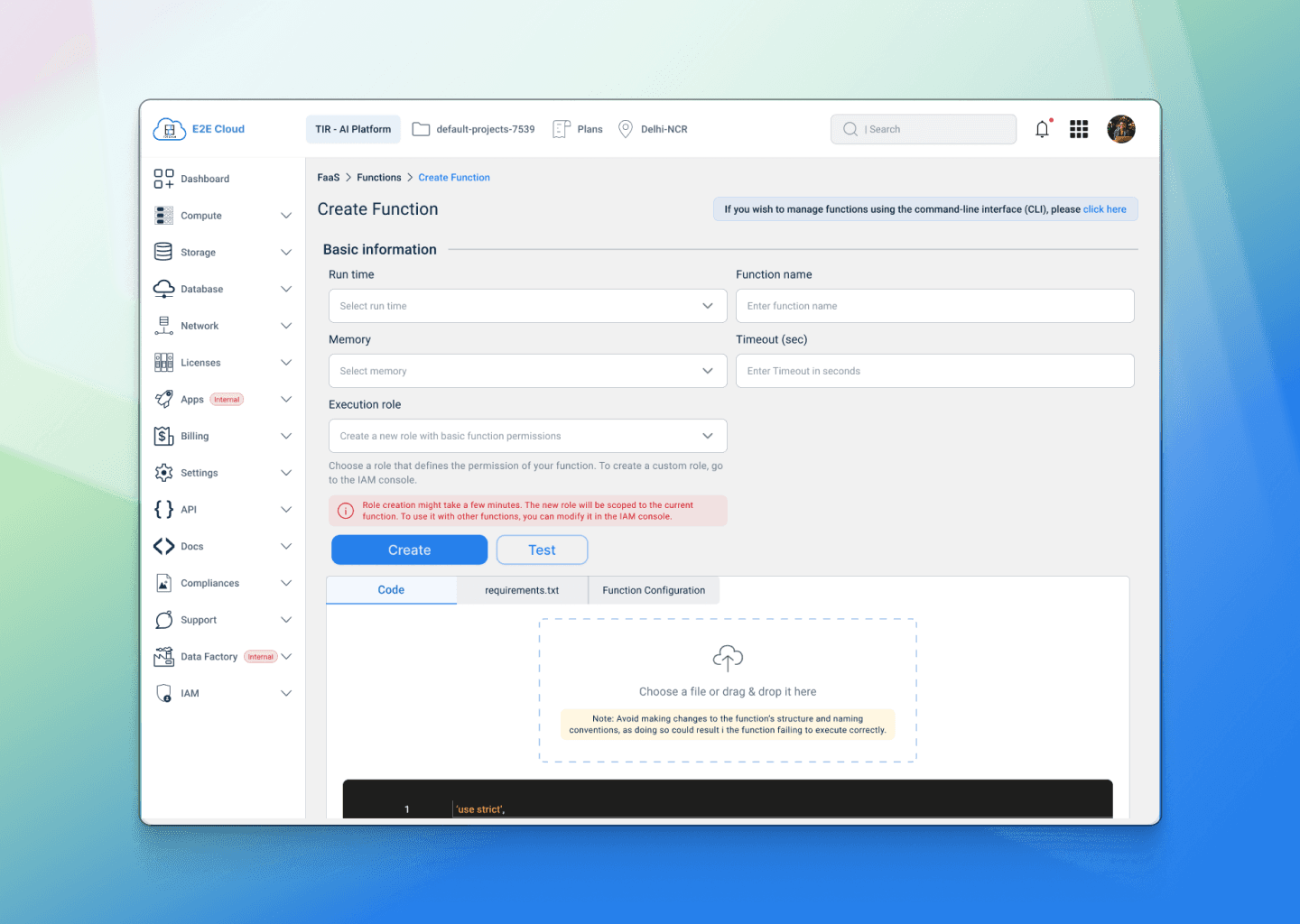Expand the Settings menu chevron
The width and height of the screenshot is (1300, 924).
[x=286, y=473]
